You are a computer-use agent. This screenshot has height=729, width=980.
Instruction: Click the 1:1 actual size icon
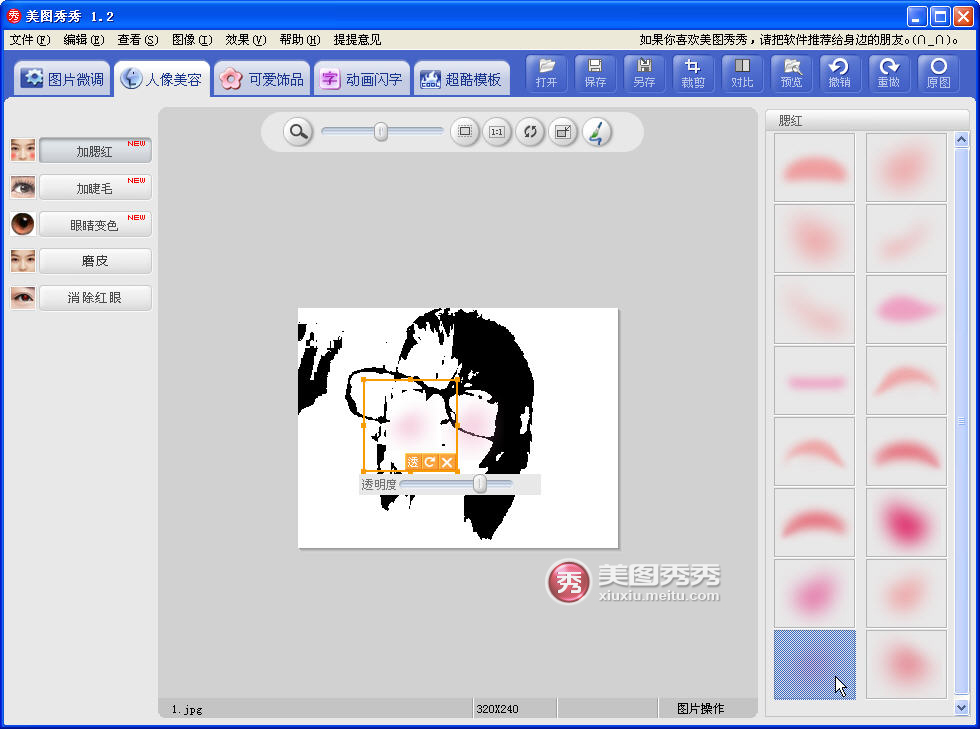tap(497, 132)
